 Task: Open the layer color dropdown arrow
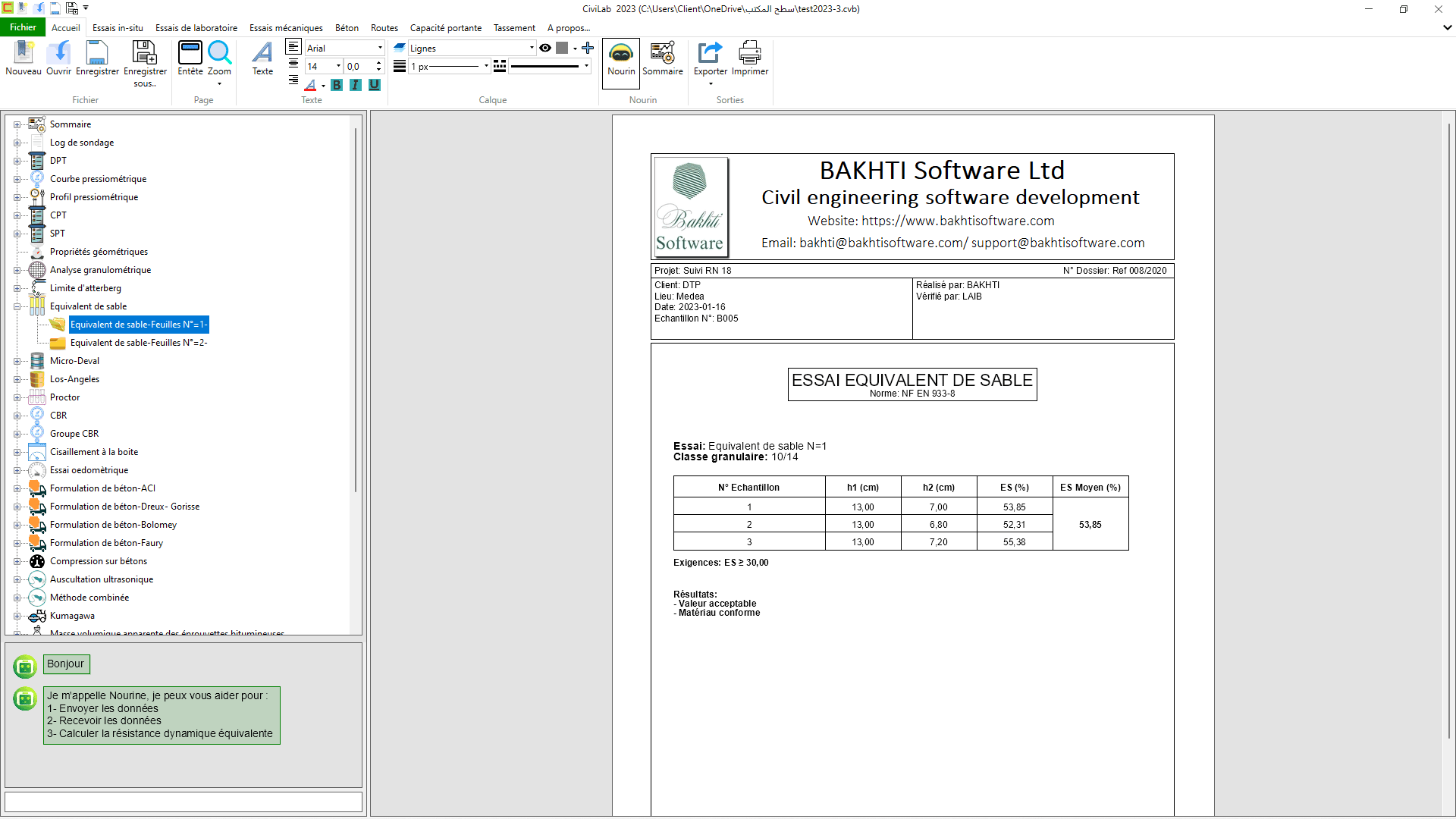pos(575,49)
